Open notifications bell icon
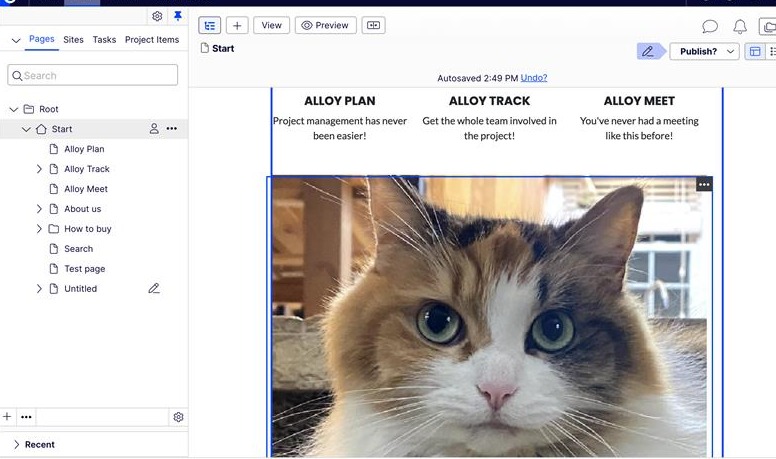 tap(740, 27)
